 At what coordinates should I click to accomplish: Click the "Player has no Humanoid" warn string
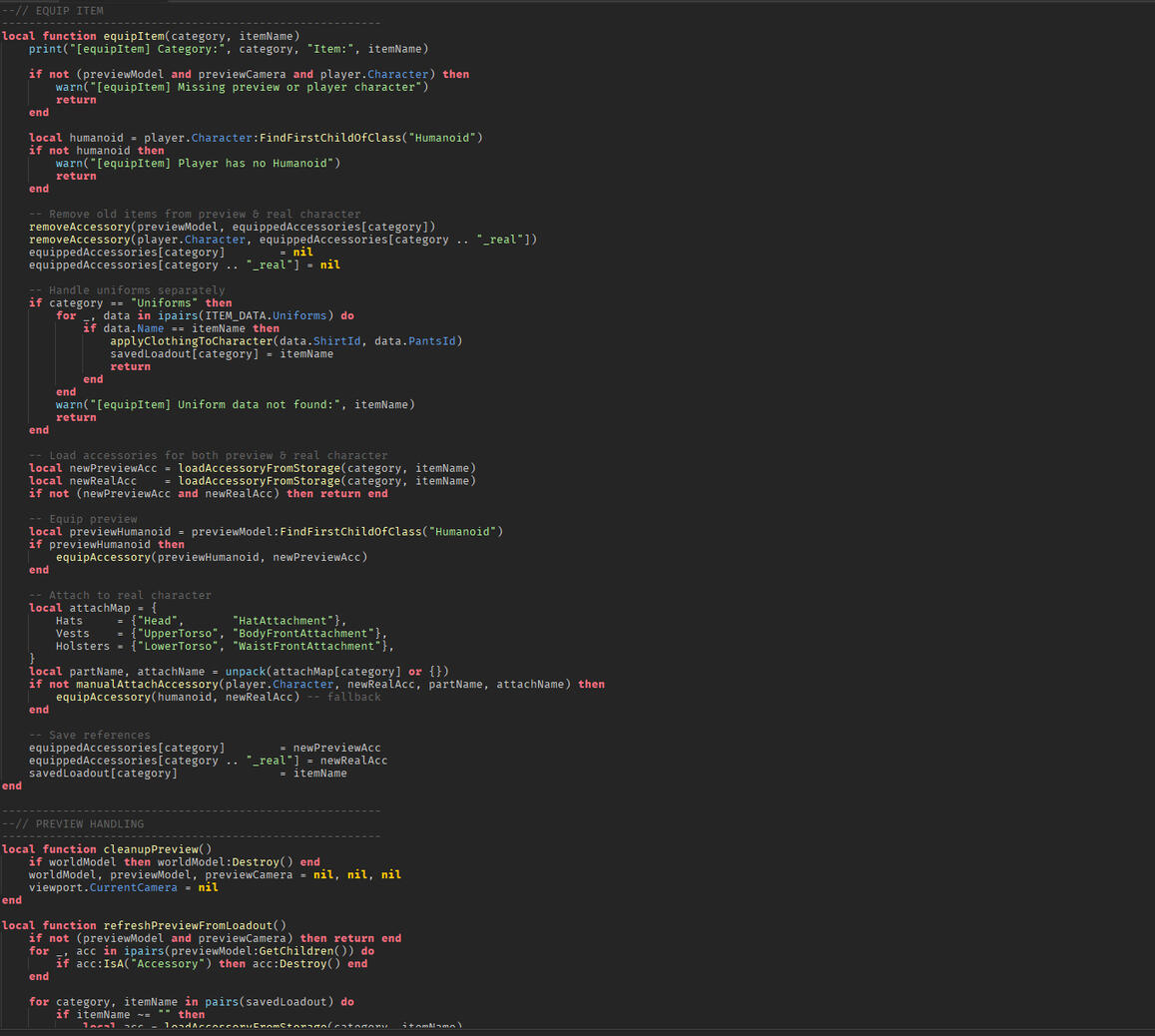259,163
